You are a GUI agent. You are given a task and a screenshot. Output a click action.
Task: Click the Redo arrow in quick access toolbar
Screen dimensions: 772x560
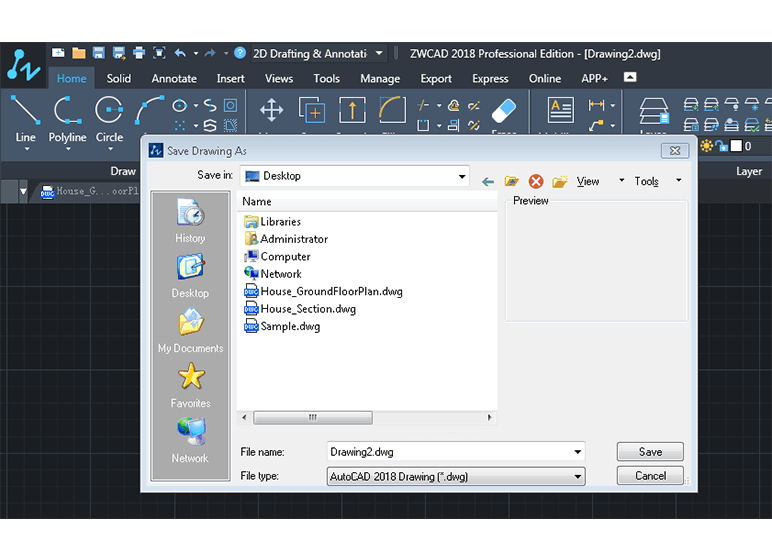click(x=210, y=53)
